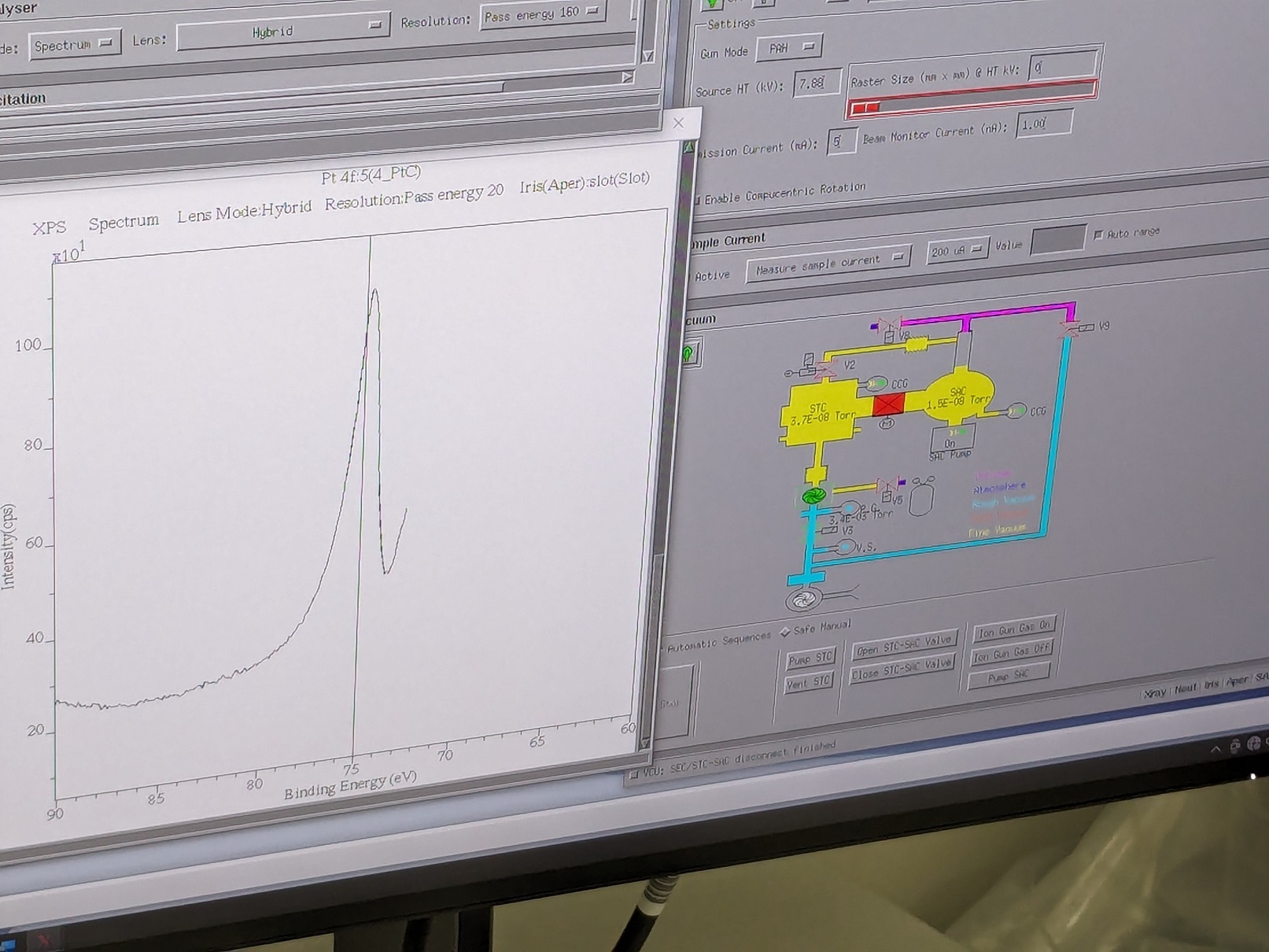The width and height of the screenshot is (1269, 952).
Task: Click the red STC-SAC gate valve
Action: point(889,404)
